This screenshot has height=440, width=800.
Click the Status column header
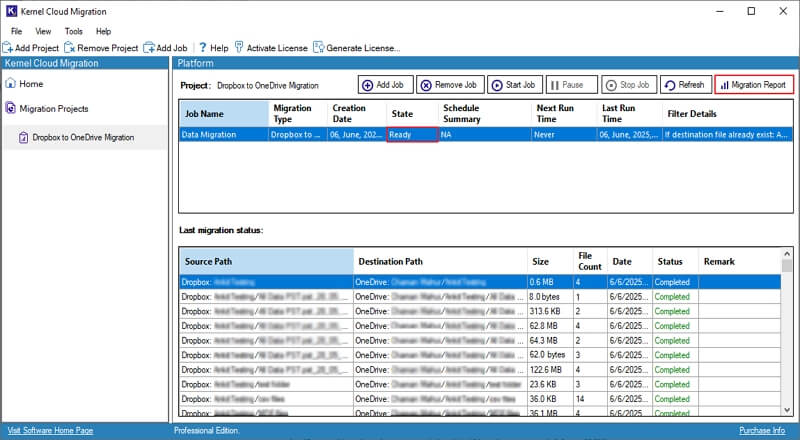[x=676, y=261]
